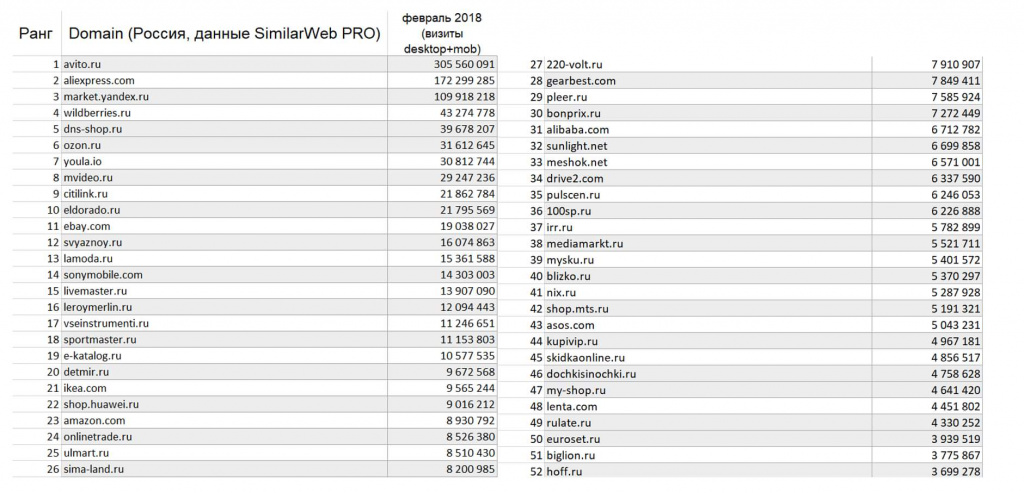1024x493 pixels.
Task: Select the wildberries.ru cell
Action: pyautogui.click(x=98, y=113)
